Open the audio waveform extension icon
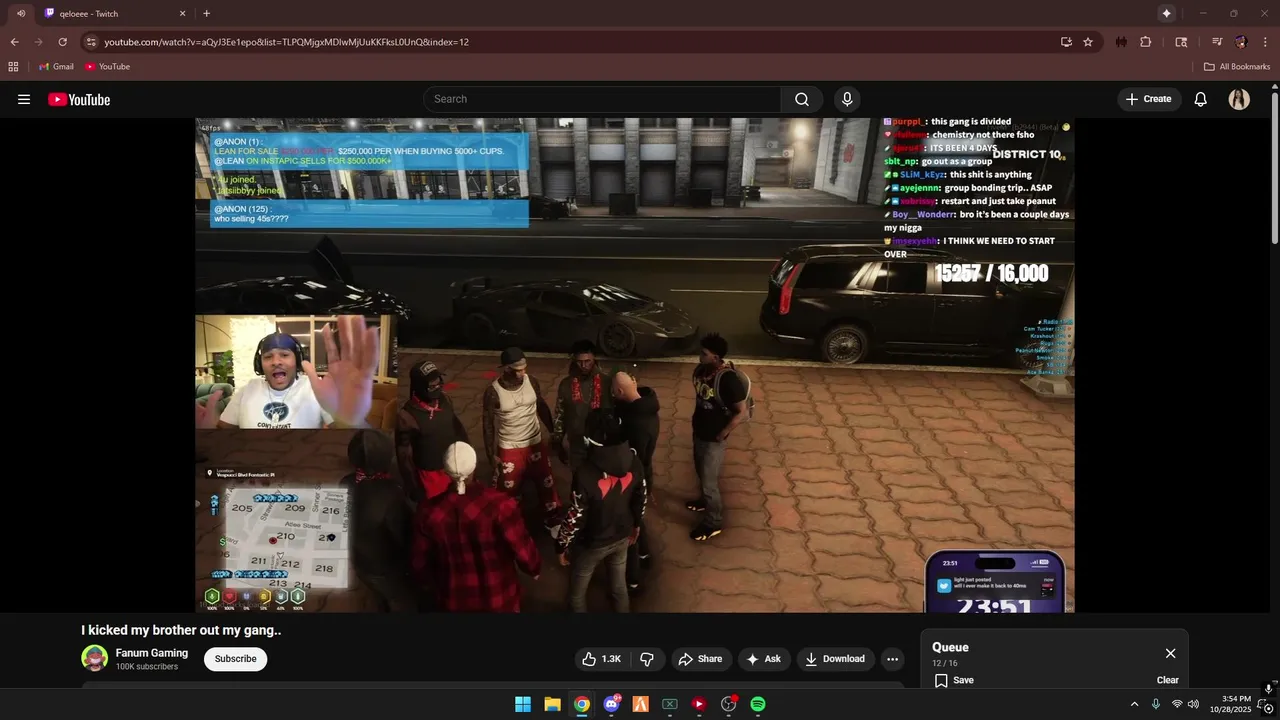Viewport: 1280px width, 720px height. (1121, 42)
